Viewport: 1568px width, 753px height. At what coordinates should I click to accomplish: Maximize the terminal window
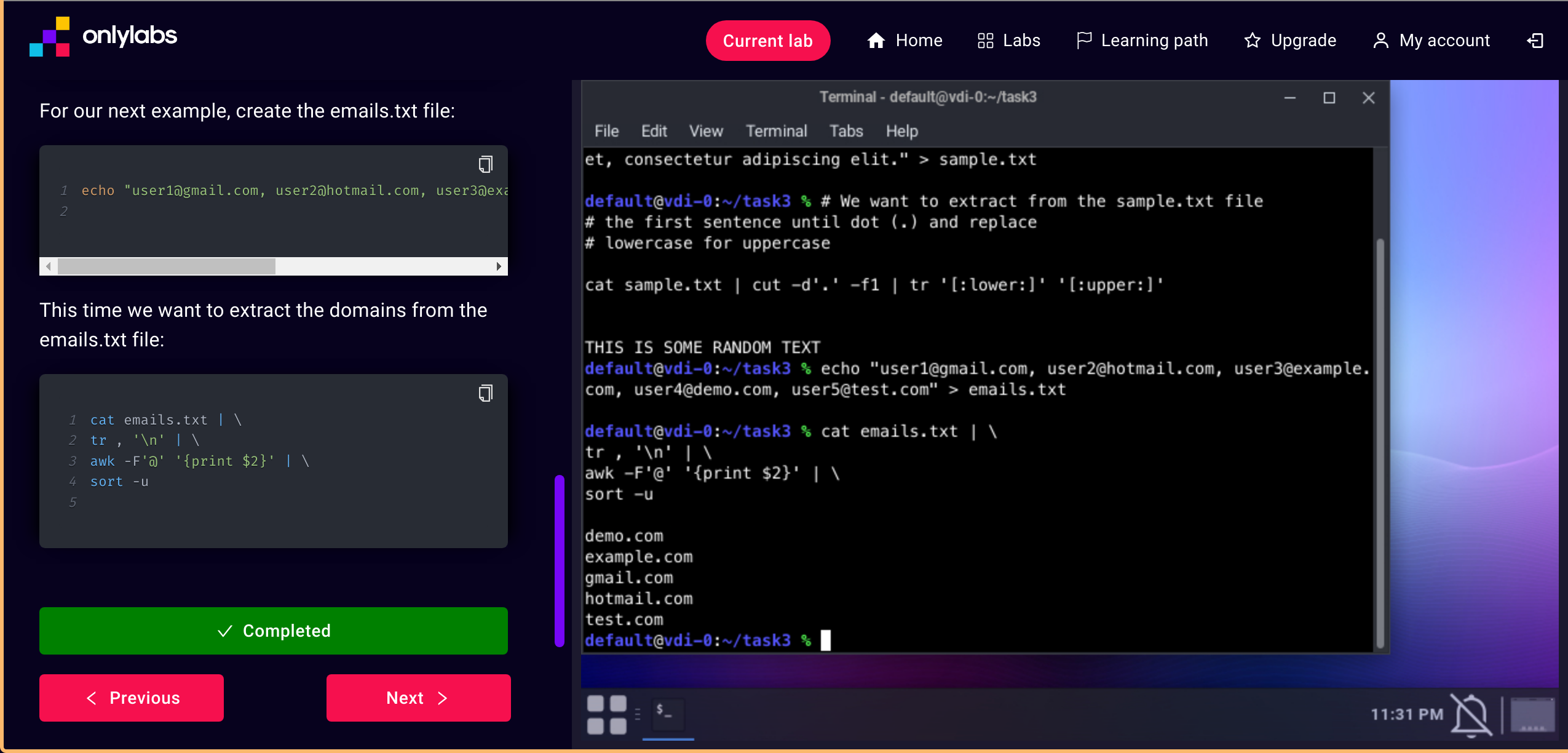click(1329, 98)
